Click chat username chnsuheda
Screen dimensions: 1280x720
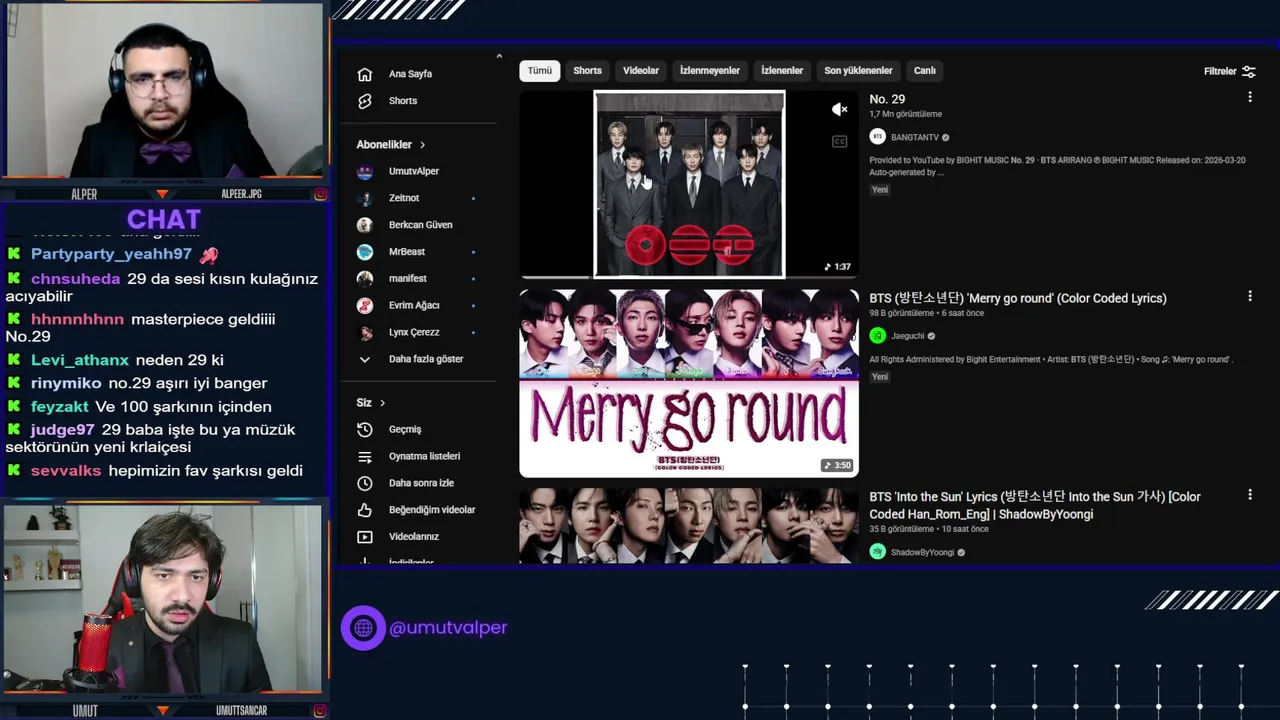pyautogui.click(x=75, y=279)
